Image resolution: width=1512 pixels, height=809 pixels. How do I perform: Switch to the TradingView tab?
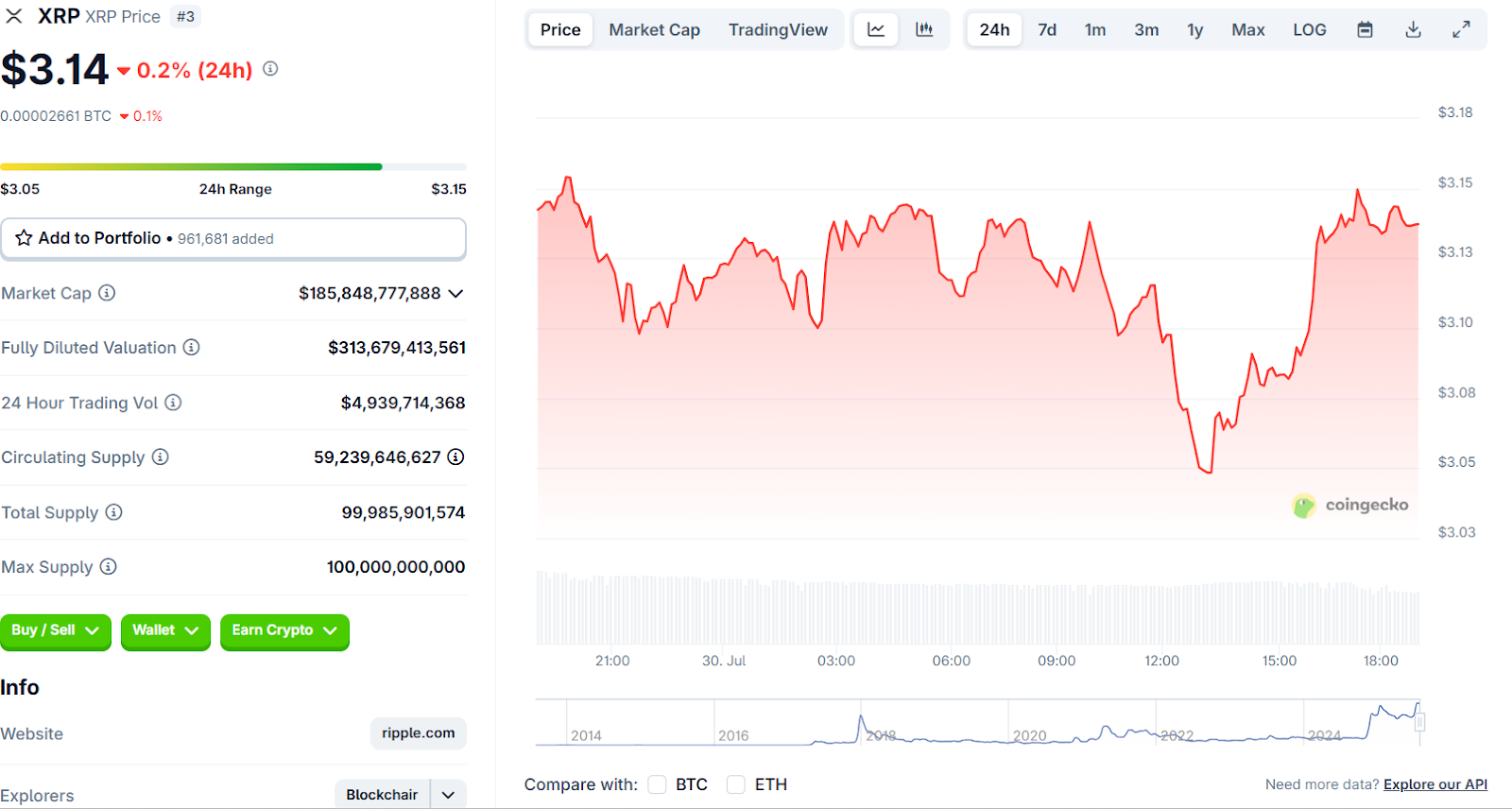(x=778, y=30)
